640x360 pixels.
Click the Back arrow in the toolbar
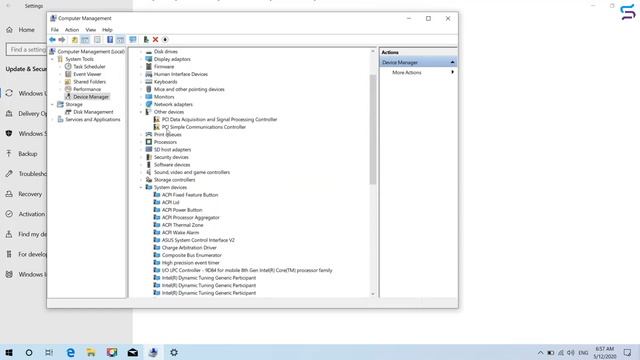click(52, 40)
